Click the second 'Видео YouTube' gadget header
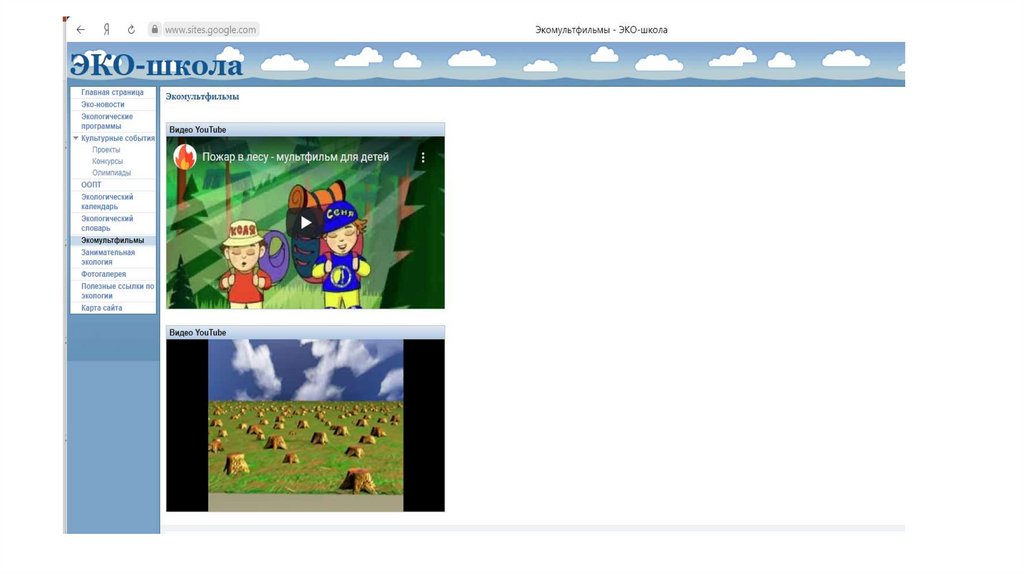This screenshot has width=1024, height=574. point(306,332)
